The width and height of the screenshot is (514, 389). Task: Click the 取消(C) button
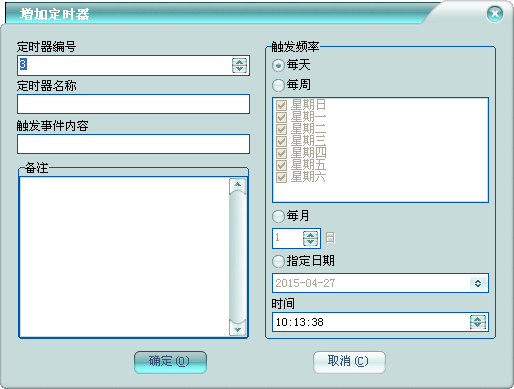[349, 362]
